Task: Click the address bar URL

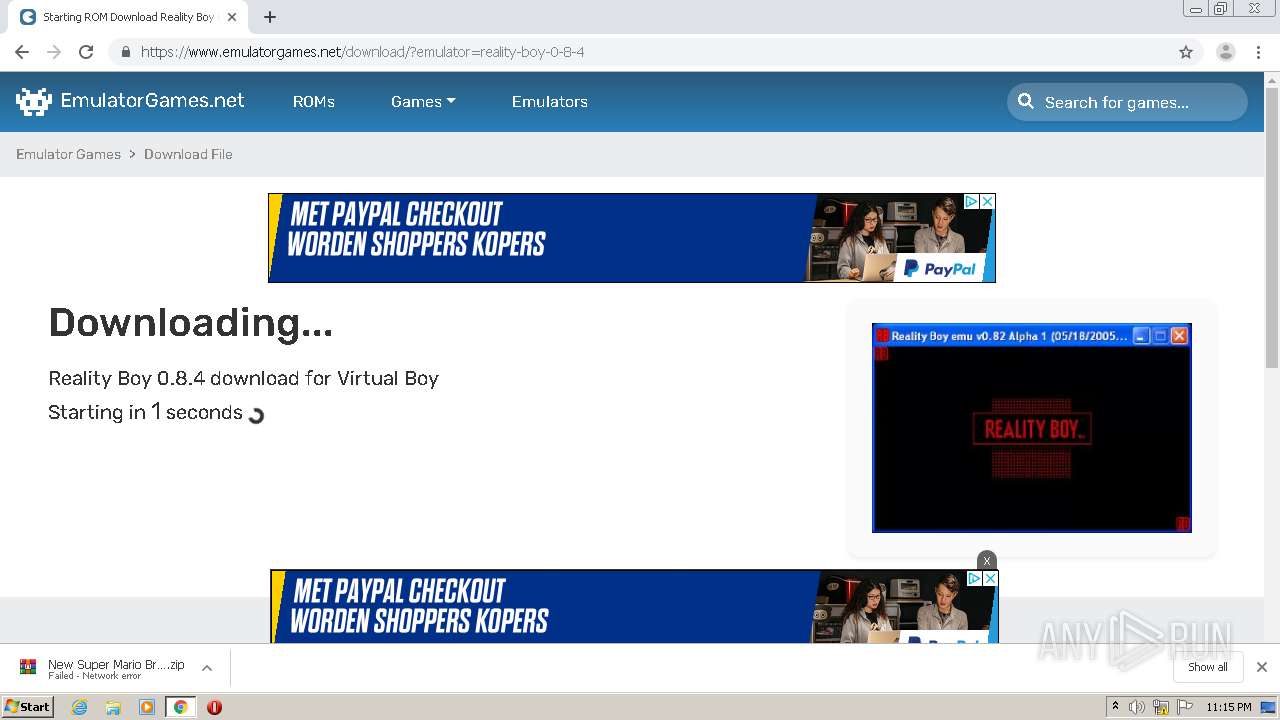Action: [x=362, y=52]
